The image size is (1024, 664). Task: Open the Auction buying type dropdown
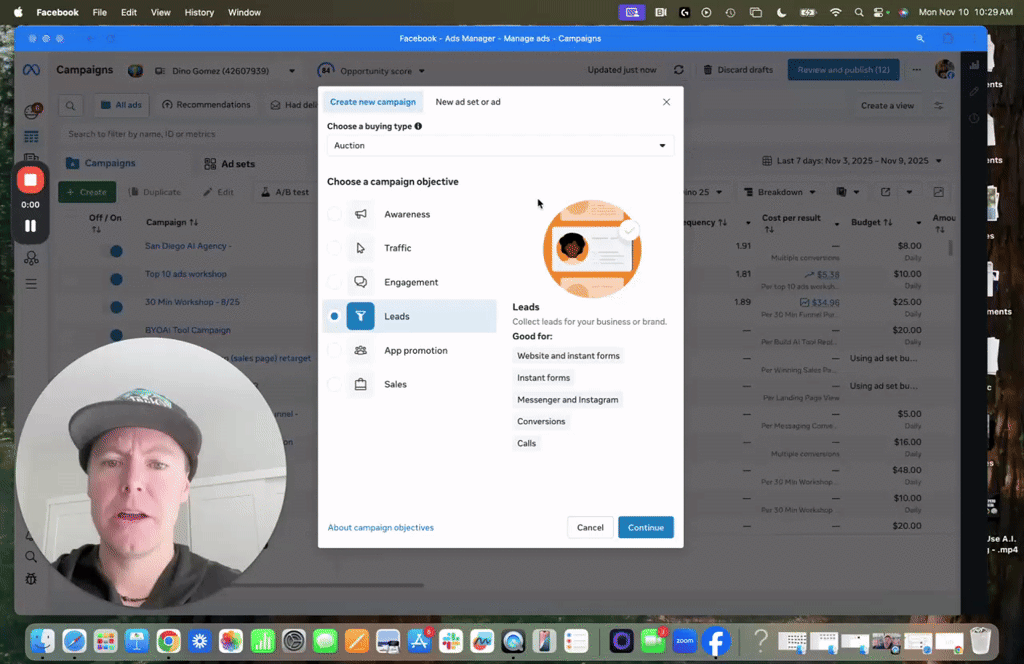500,146
